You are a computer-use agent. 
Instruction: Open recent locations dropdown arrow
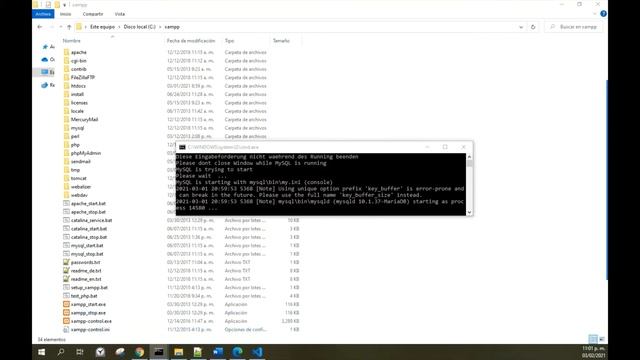pyautogui.click(x=60, y=27)
